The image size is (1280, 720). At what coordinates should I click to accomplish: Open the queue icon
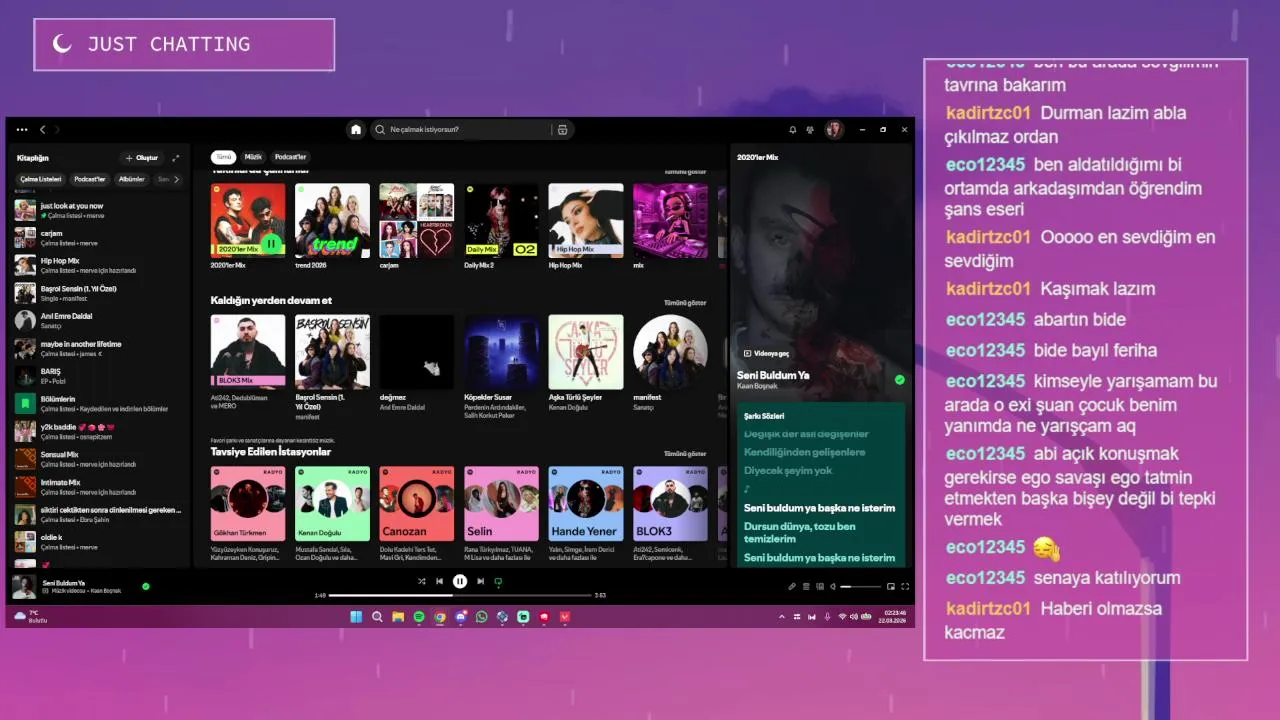[806, 586]
